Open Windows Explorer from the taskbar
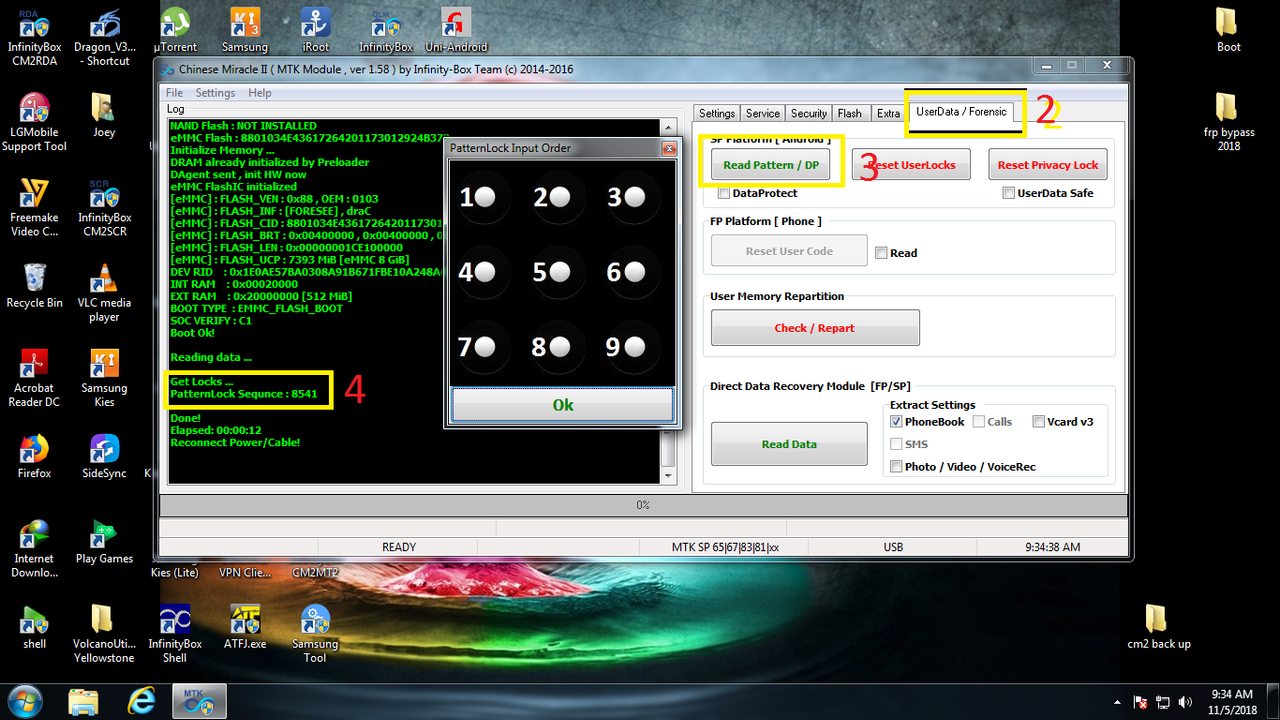This screenshot has width=1280, height=720. (x=85, y=702)
